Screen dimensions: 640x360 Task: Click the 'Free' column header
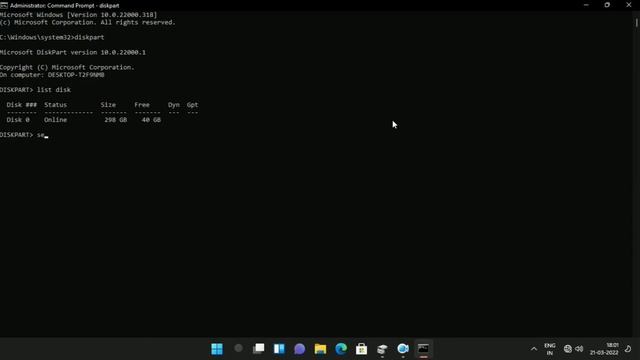tap(142, 105)
